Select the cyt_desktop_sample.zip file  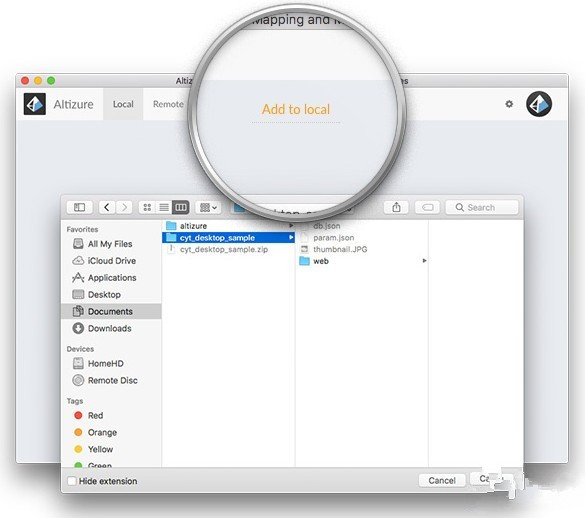(228, 249)
